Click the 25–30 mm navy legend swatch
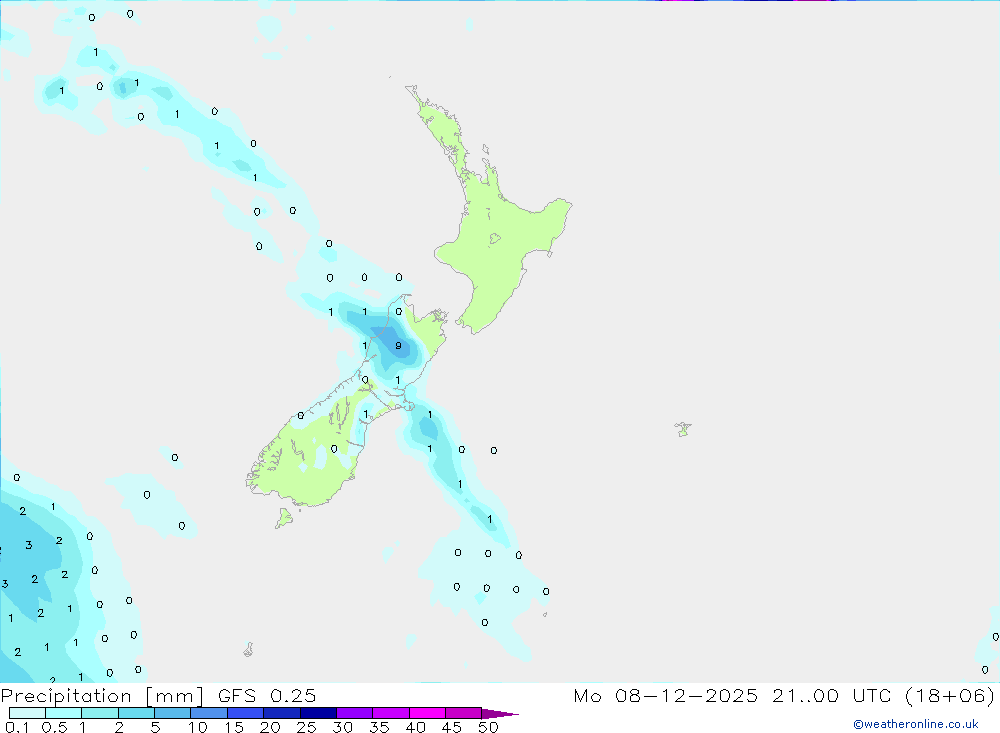1000x733 pixels. [x=318, y=713]
